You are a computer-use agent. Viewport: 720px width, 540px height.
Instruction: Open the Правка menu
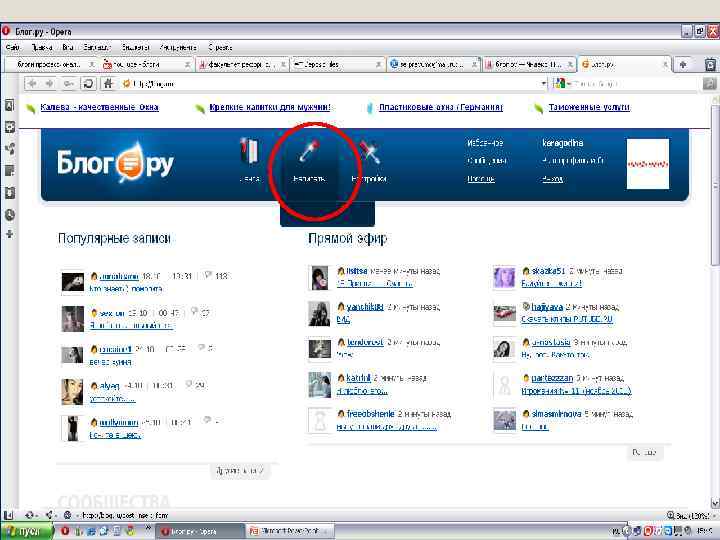[x=42, y=47]
